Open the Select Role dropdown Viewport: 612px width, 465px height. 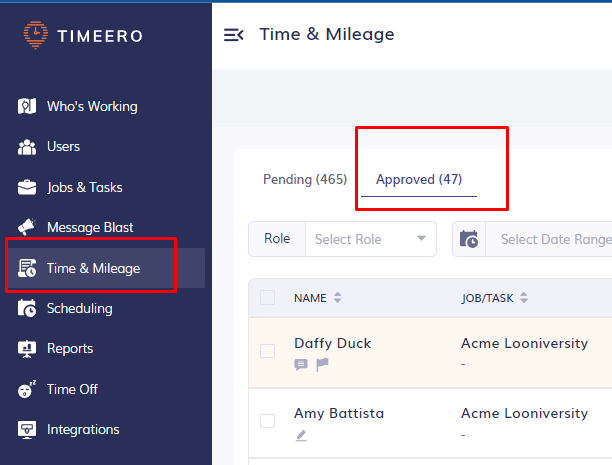tap(371, 239)
